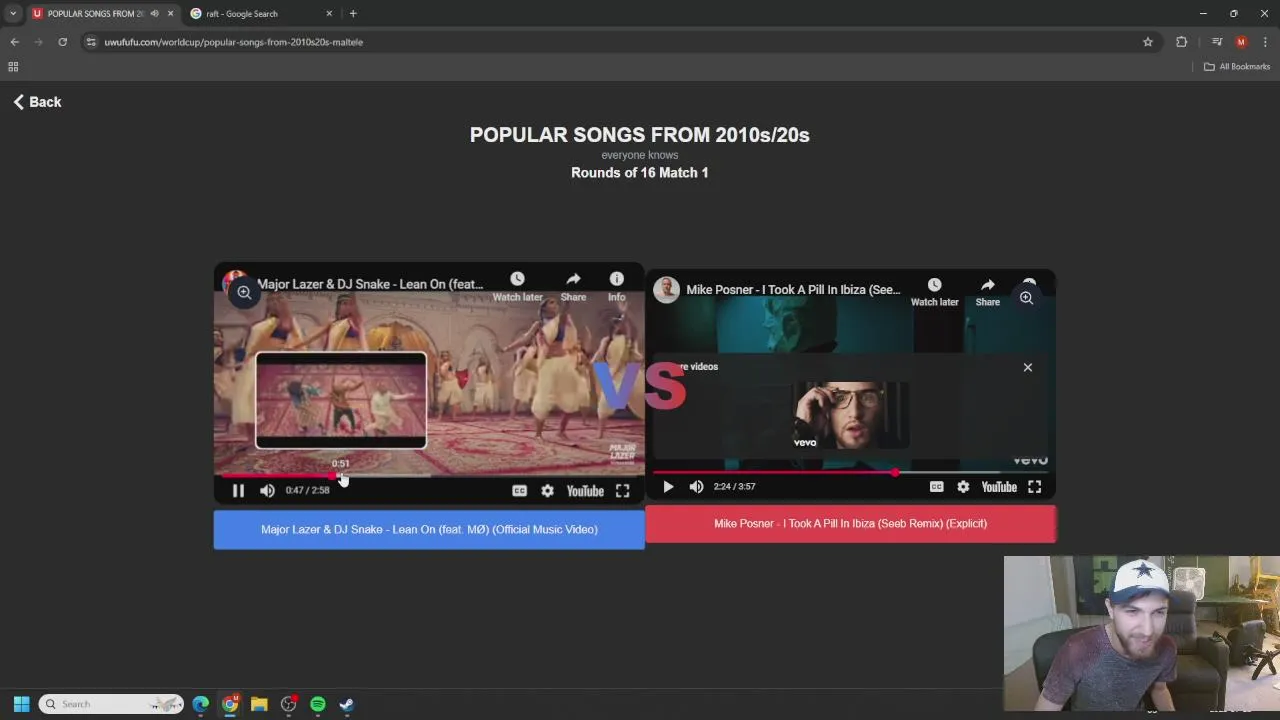This screenshot has height=720, width=1280.
Task: Vote for Major Lazer Lean On blue button
Action: pyautogui.click(x=429, y=529)
